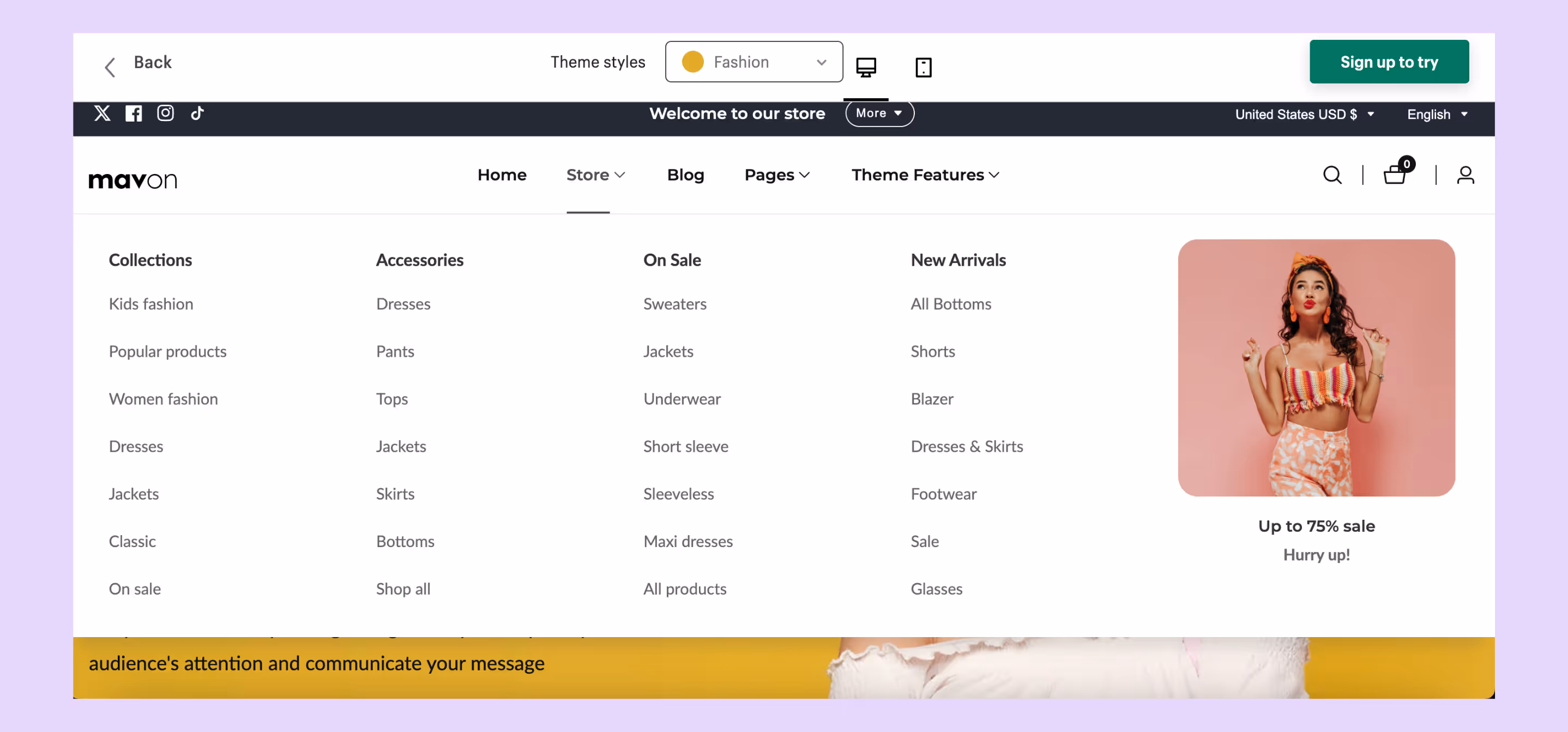Click the Up to 75% sale promo image
The width and height of the screenshot is (1568, 732).
[1316, 368]
